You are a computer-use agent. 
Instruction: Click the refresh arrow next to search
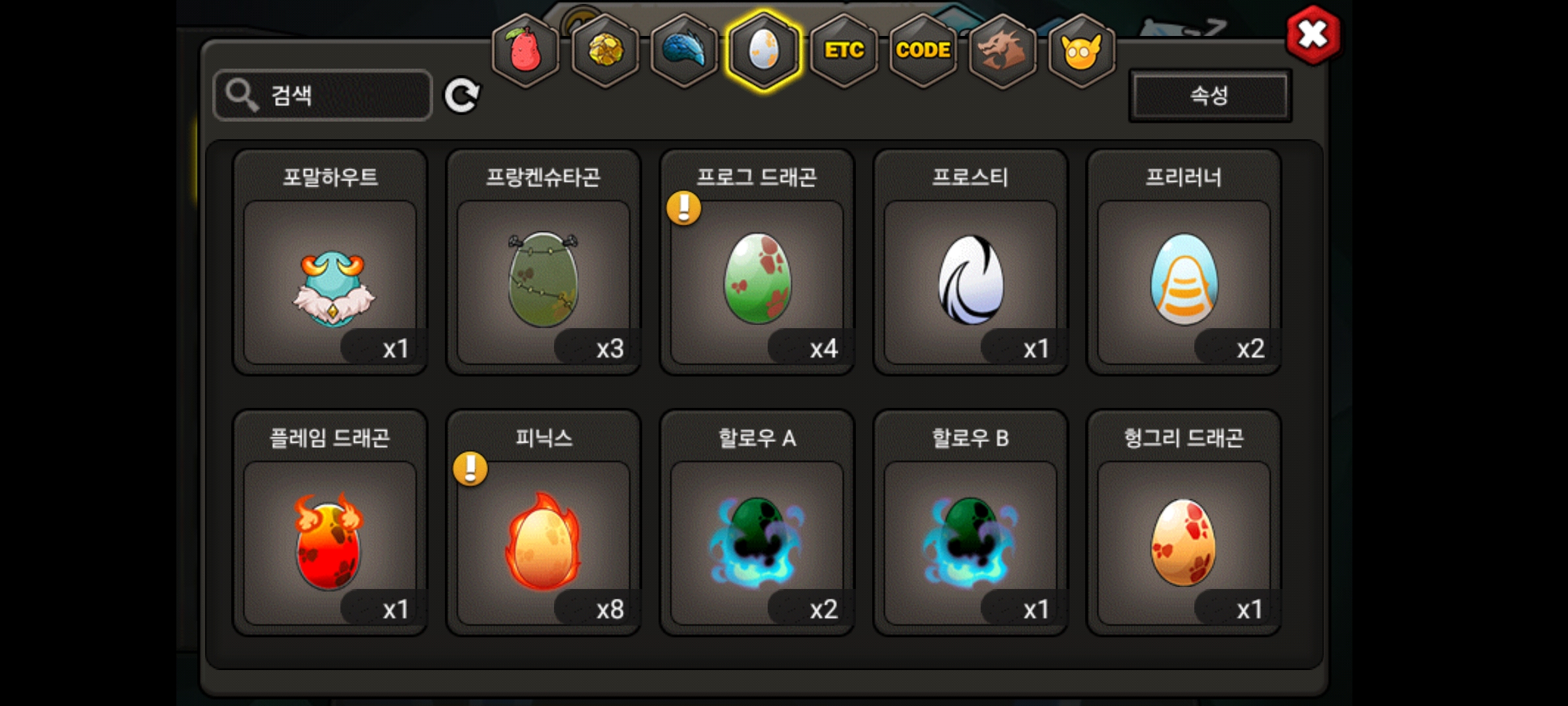point(462,96)
